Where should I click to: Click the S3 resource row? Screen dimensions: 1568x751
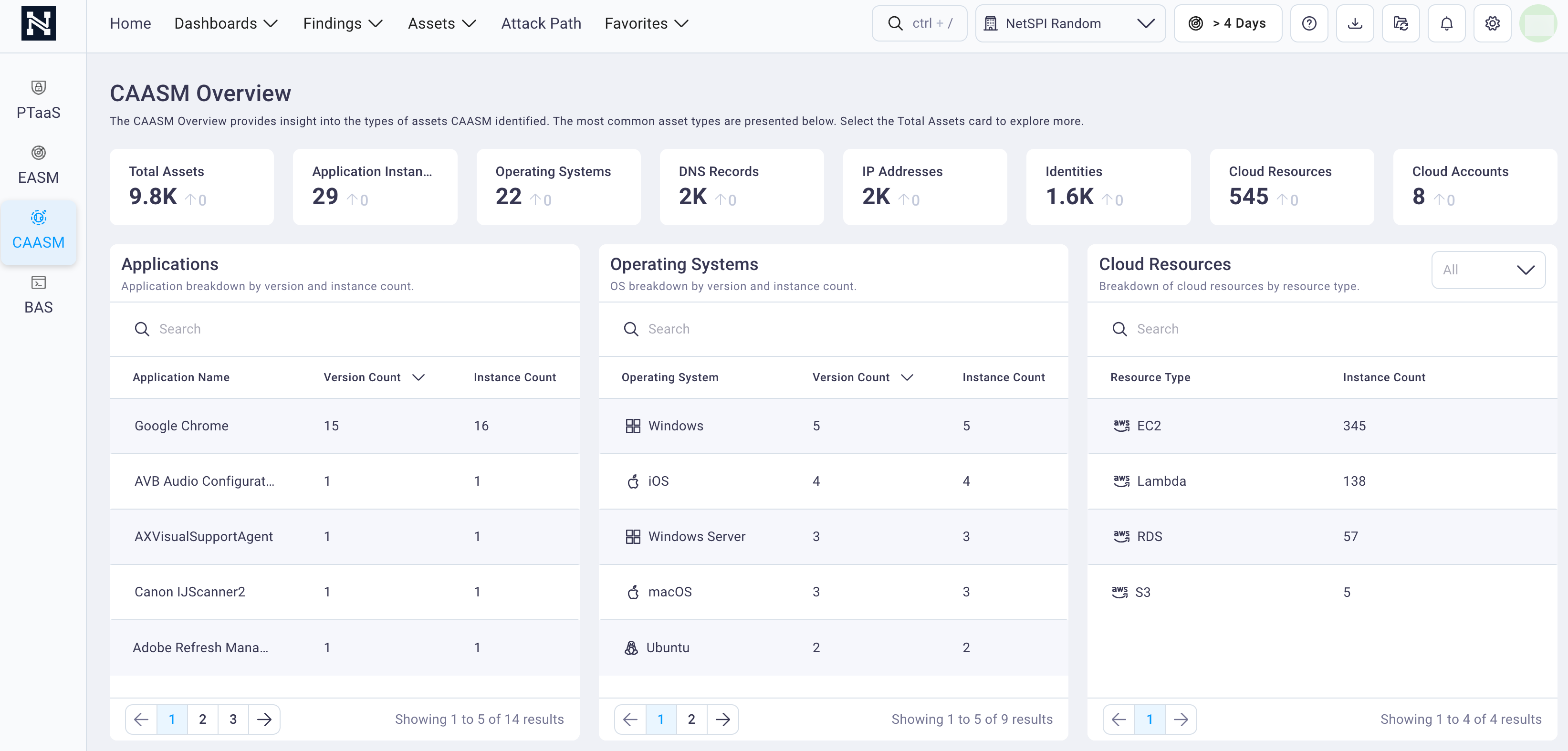(x=1322, y=592)
